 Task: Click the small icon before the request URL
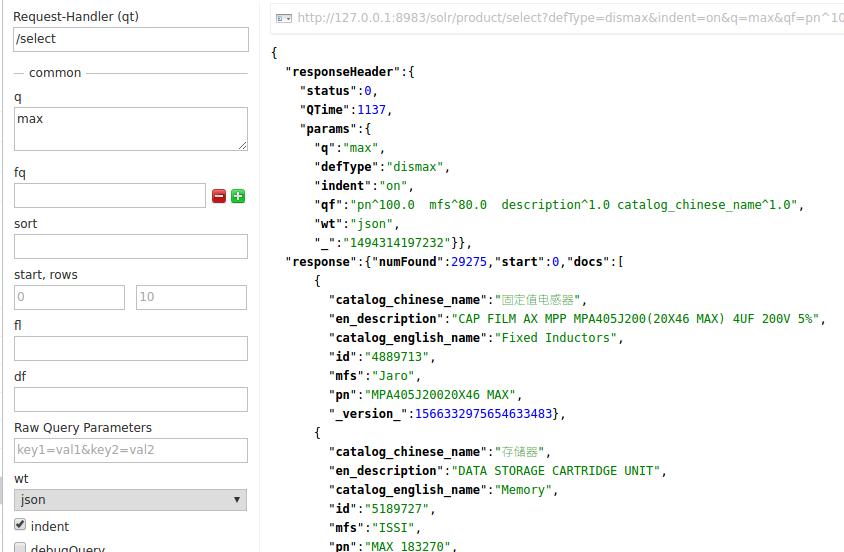[x=284, y=18]
